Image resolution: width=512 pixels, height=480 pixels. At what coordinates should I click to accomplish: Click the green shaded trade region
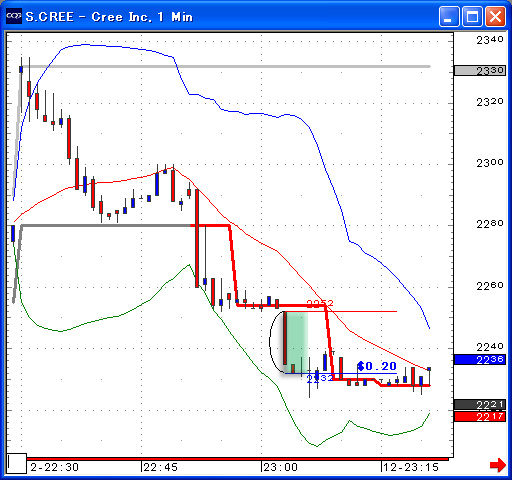pos(297,342)
